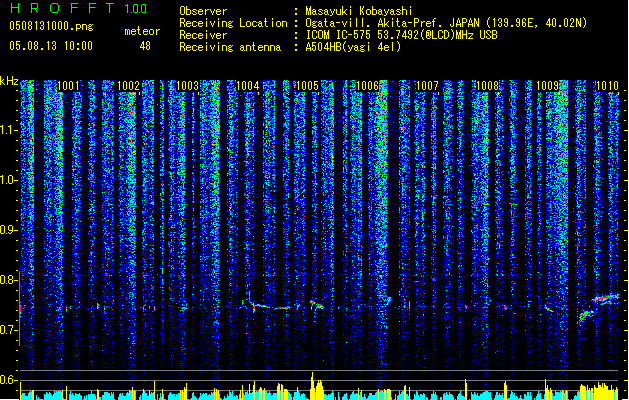Viewport: 629px width, 400px height.
Task: Click the 1009 minute marker
Action: click(x=547, y=86)
